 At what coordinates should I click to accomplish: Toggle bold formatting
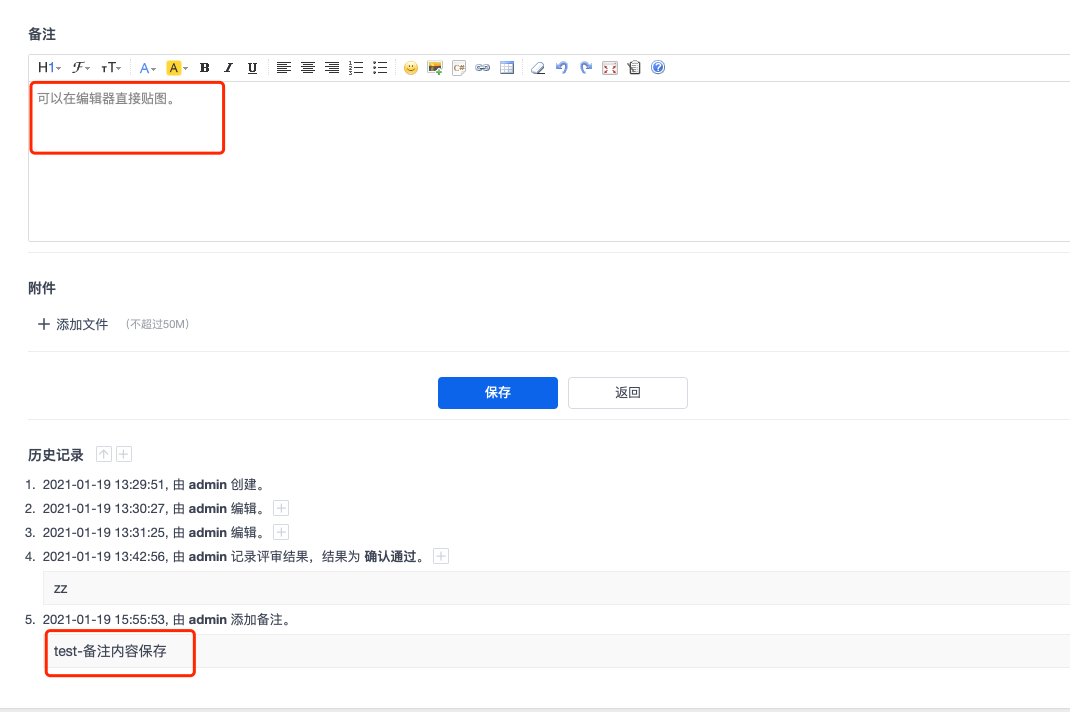click(204, 68)
